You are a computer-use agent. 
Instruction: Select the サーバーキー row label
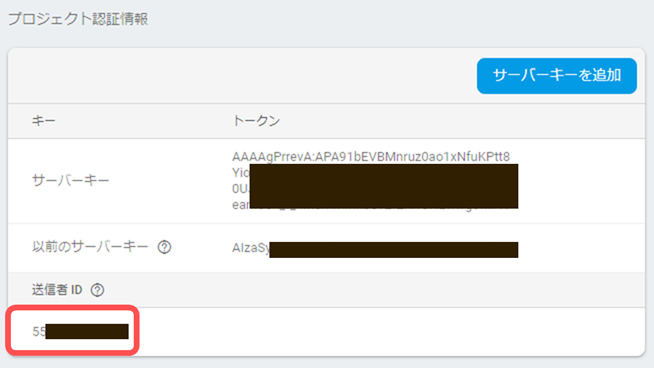[70, 181]
